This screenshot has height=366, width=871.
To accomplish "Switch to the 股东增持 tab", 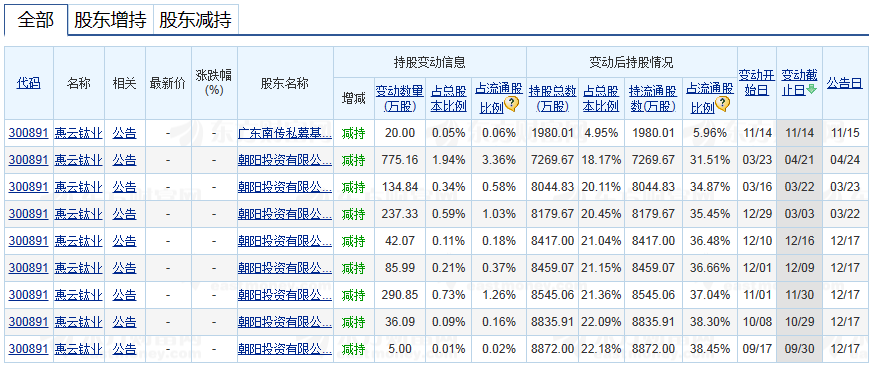I will pos(110,20).
